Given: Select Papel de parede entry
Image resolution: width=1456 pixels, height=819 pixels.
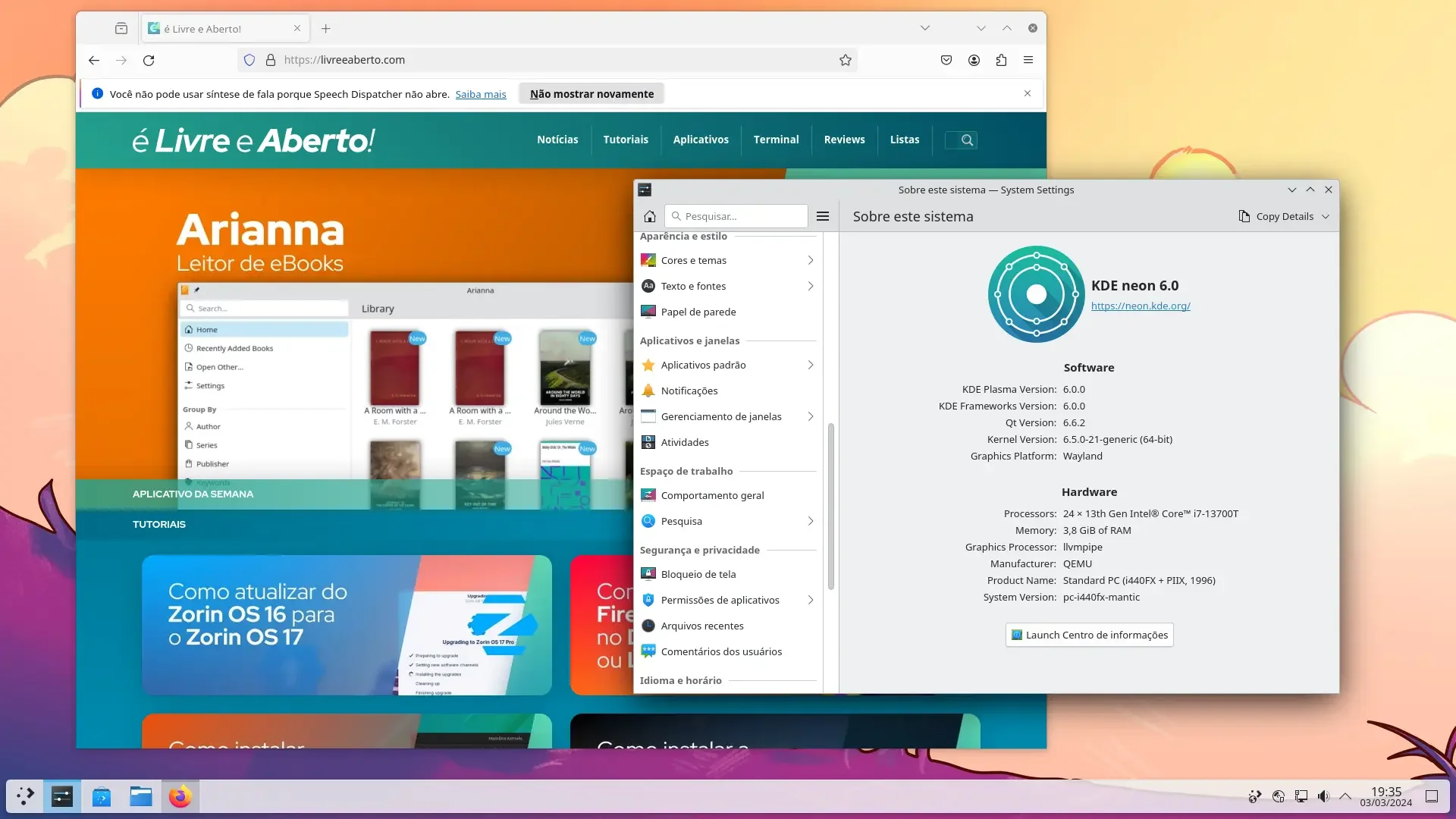Looking at the screenshot, I should click(728, 312).
